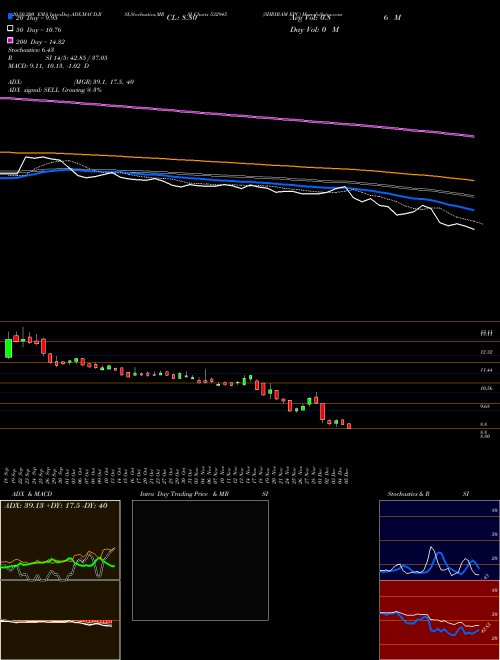Click the blue 20 Day EMA legend swatch
The width and height of the screenshot is (500, 660).
point(10,17)
